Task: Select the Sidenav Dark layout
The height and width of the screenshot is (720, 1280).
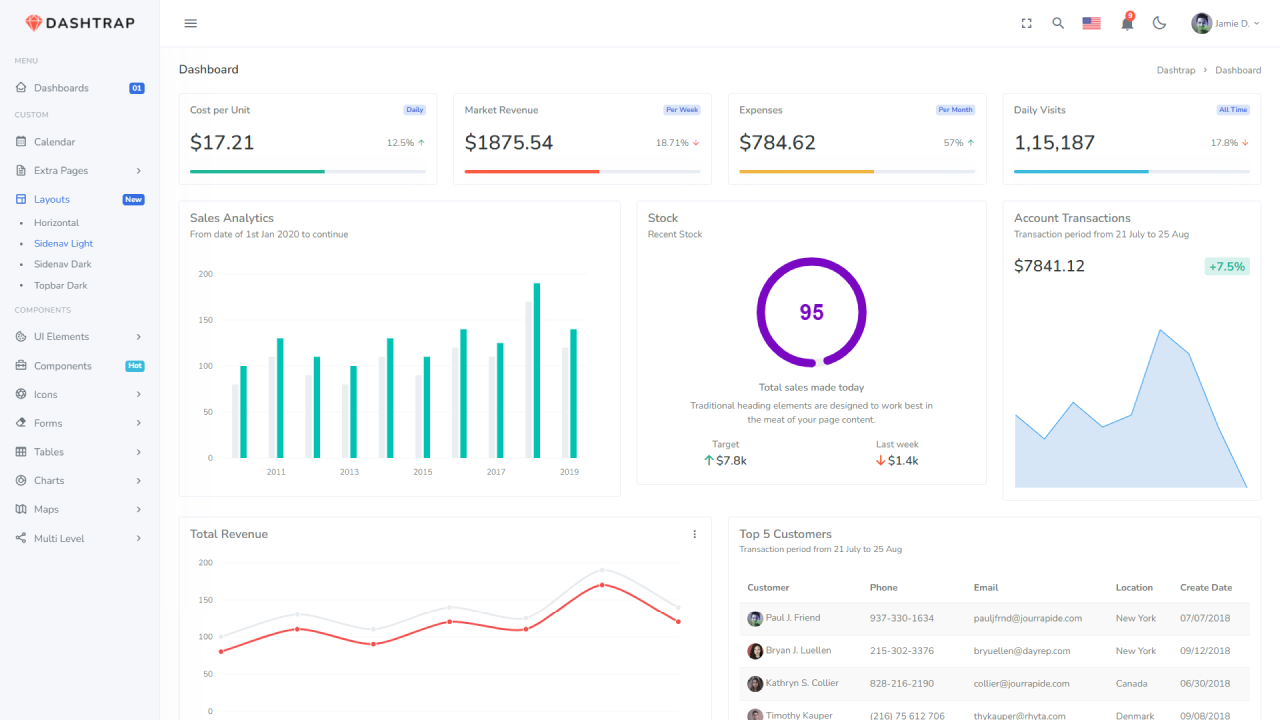Action: (62, 264)
